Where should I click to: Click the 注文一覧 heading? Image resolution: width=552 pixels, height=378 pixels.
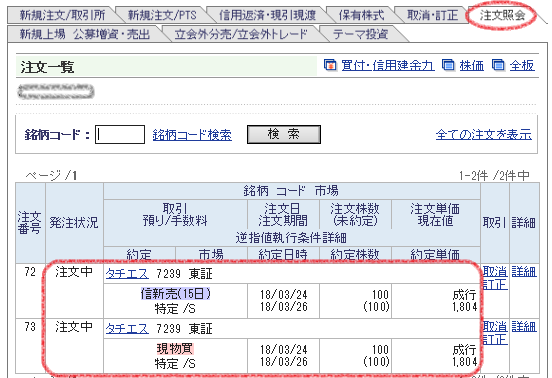click(47, 67)
